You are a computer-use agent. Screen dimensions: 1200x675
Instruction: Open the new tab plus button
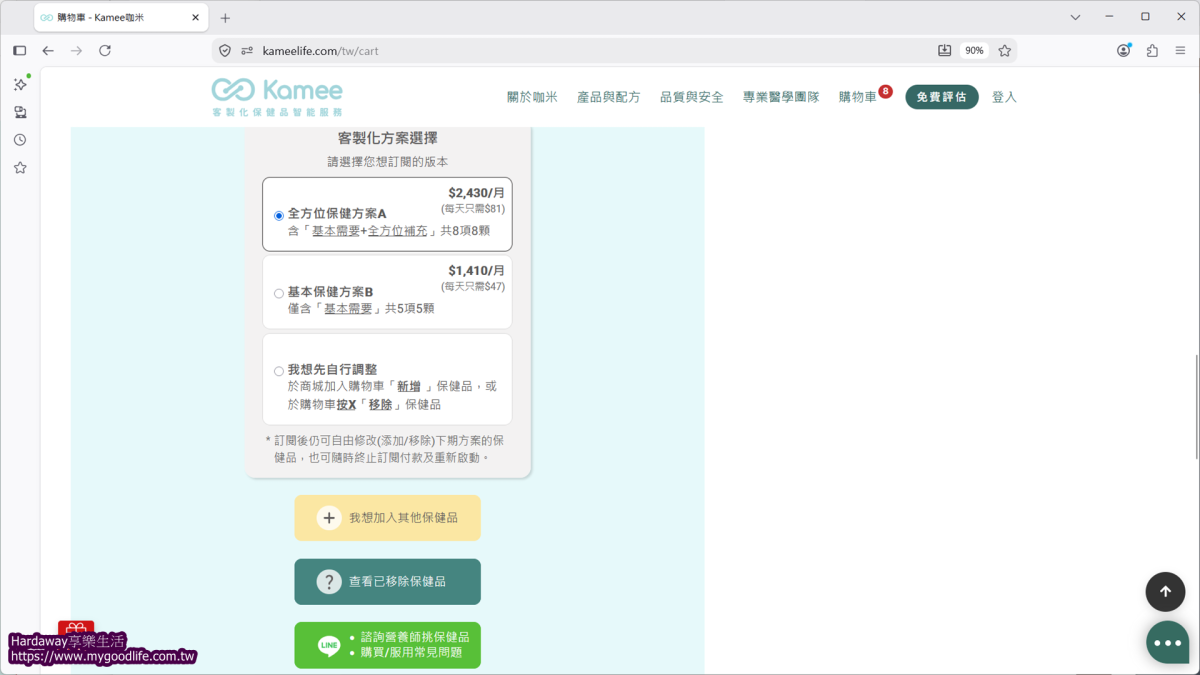(x=225, y=18)
